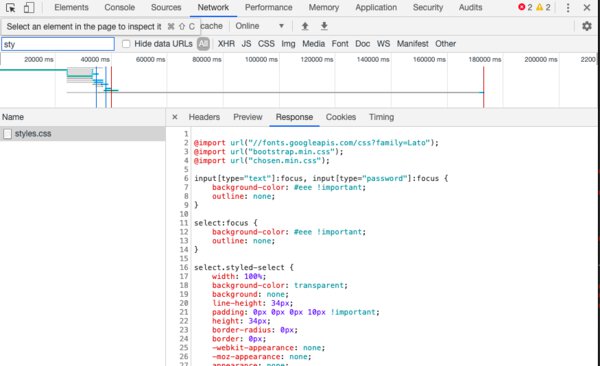The width and height of the screenshot is (600, 366).
Task: Activate the inspect element cursor icon
Action: (x=10, y=8)
